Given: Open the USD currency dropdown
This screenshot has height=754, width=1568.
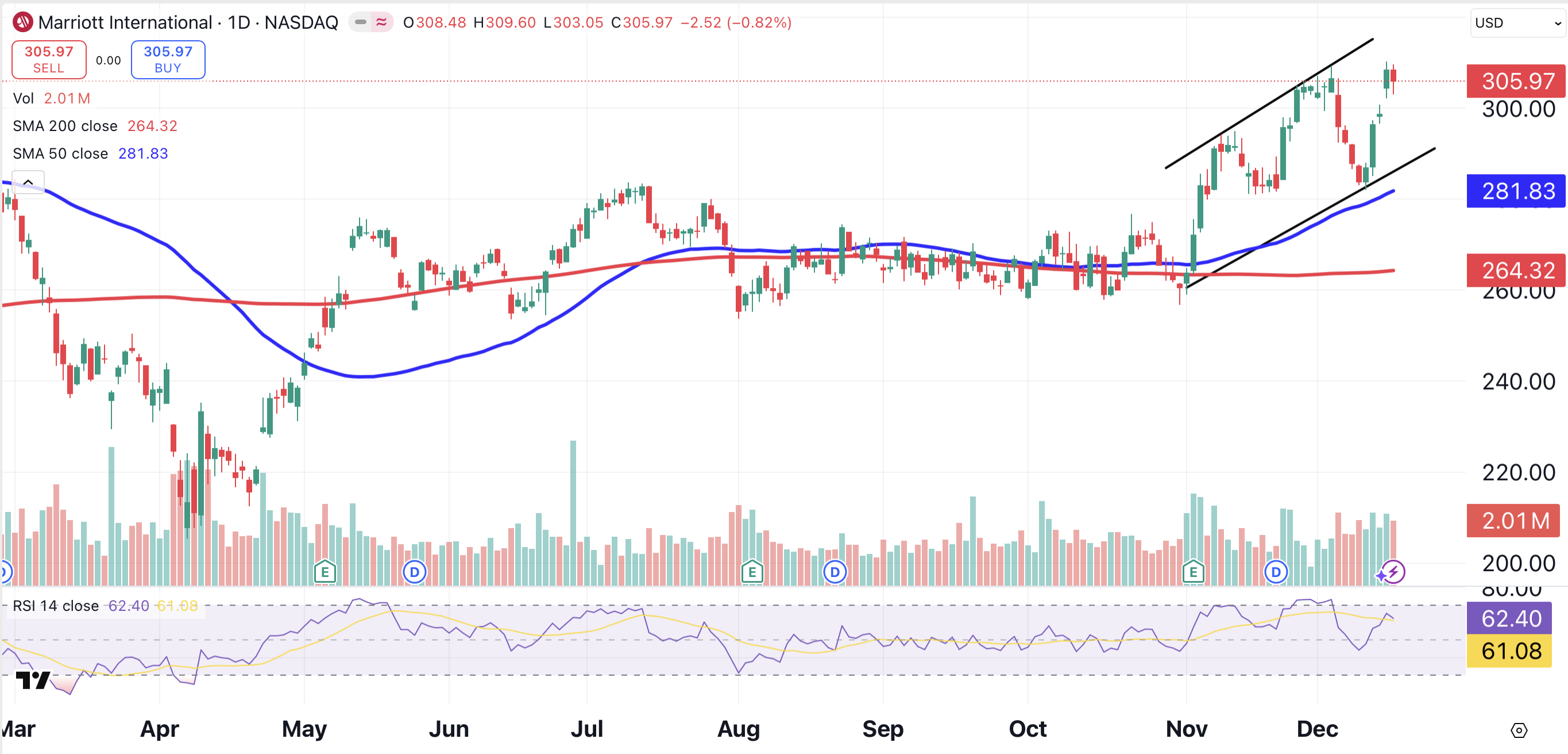Looking at the screenshot, I should (x=1517, y=23).
